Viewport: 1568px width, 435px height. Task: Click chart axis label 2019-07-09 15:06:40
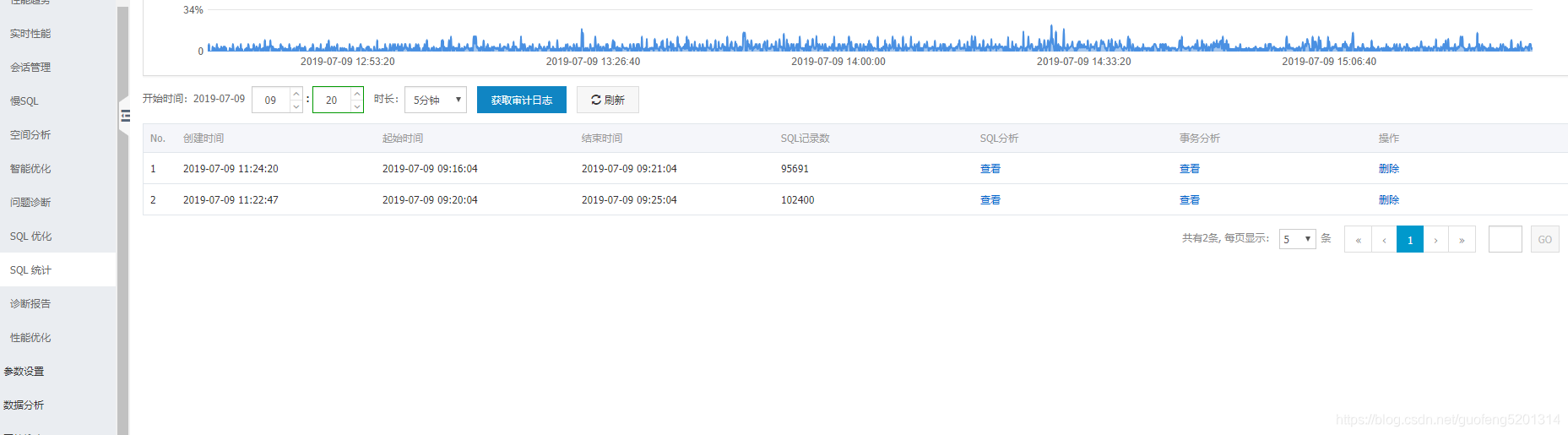[1329, 62]
